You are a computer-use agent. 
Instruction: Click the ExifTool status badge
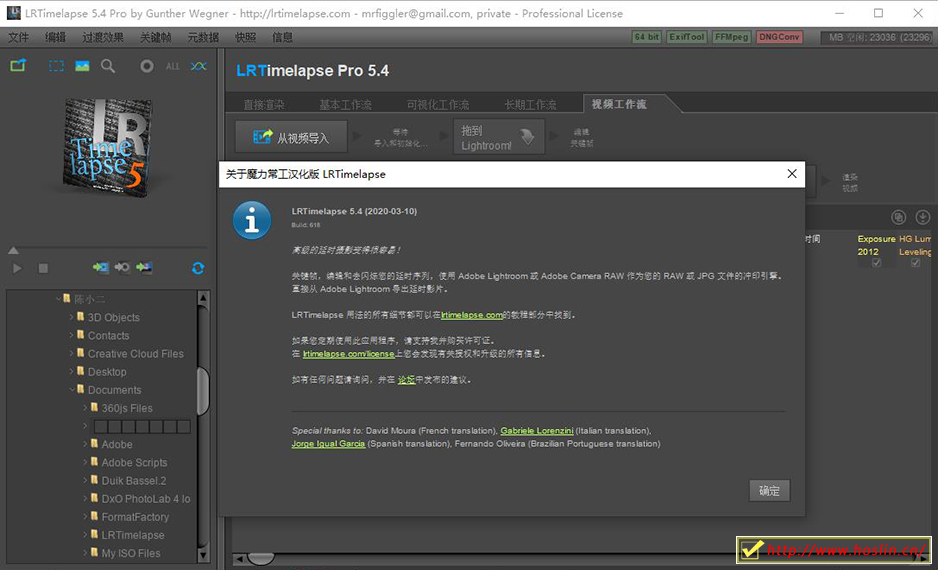[x=687, y=37]
